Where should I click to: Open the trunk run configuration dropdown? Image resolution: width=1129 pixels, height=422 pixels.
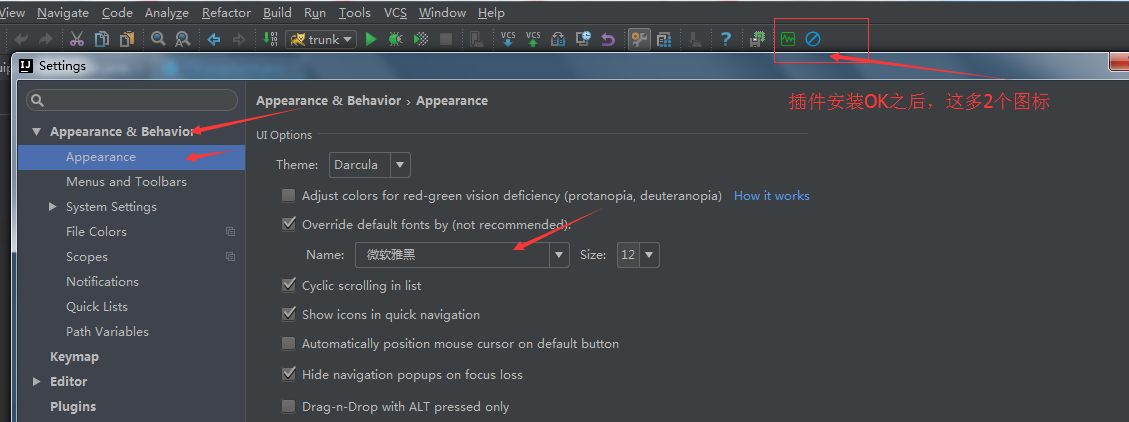pyautogui.click(x=321, y=40)
